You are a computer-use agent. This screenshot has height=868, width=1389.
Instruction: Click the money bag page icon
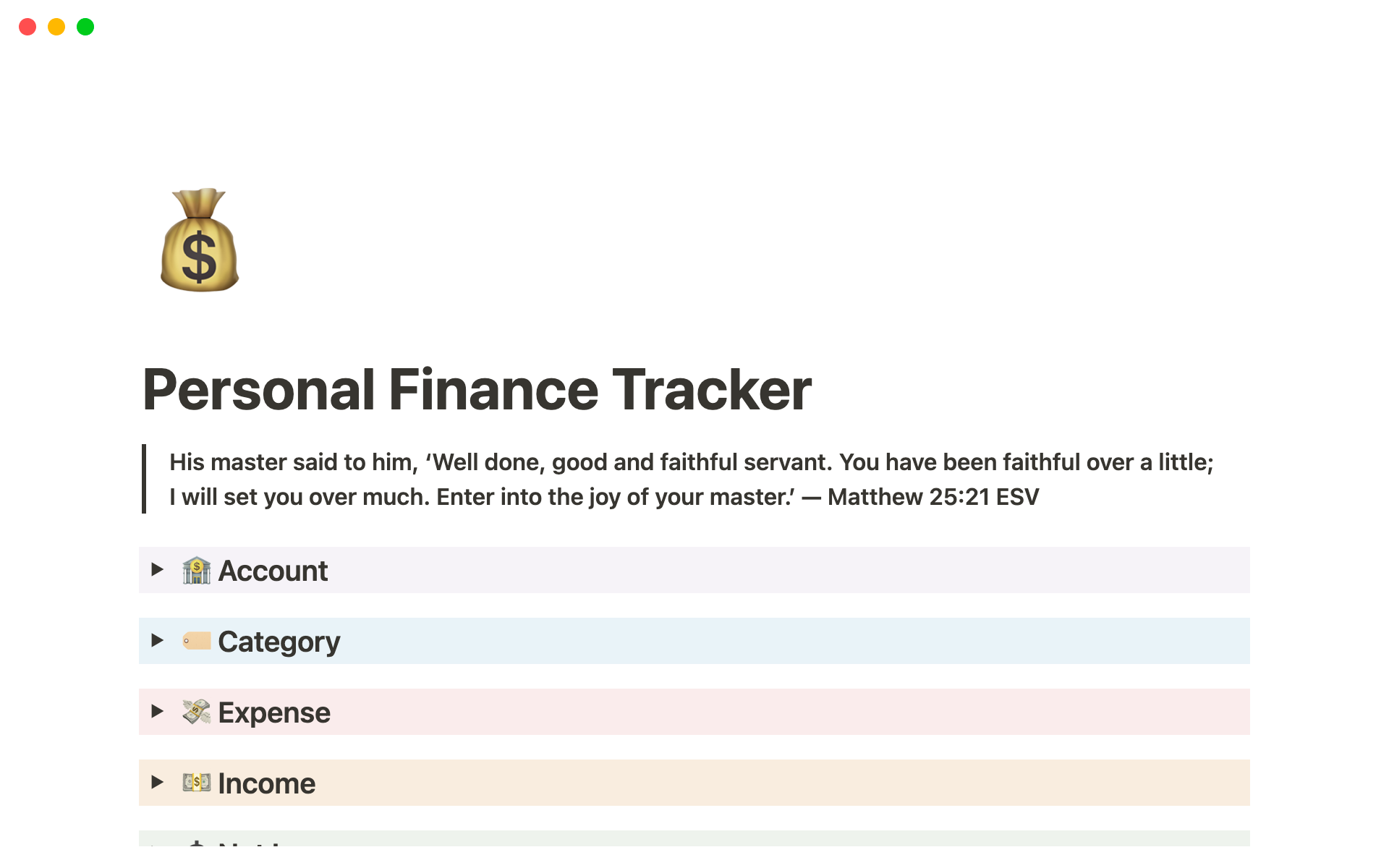click(198, 241)
